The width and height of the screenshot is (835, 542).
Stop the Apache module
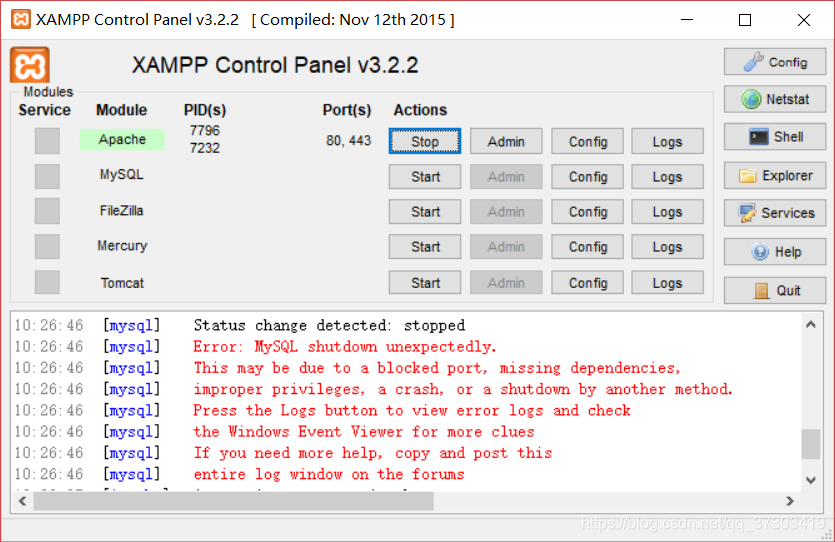(425, 142)
